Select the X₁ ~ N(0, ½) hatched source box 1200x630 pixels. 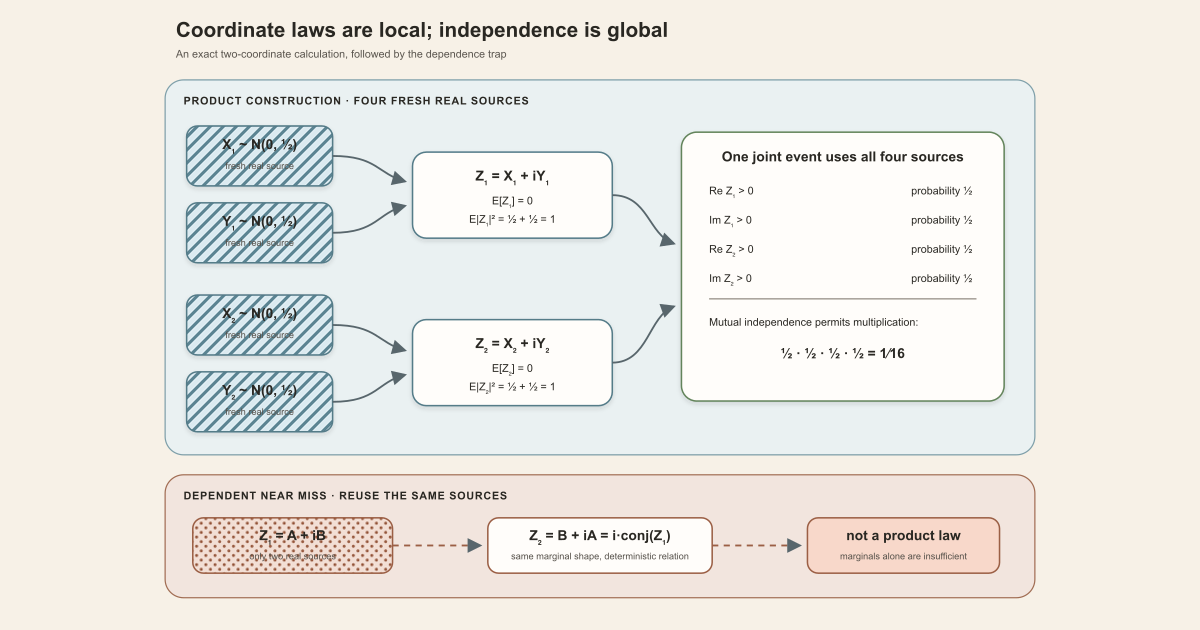[x=260, y=156]
